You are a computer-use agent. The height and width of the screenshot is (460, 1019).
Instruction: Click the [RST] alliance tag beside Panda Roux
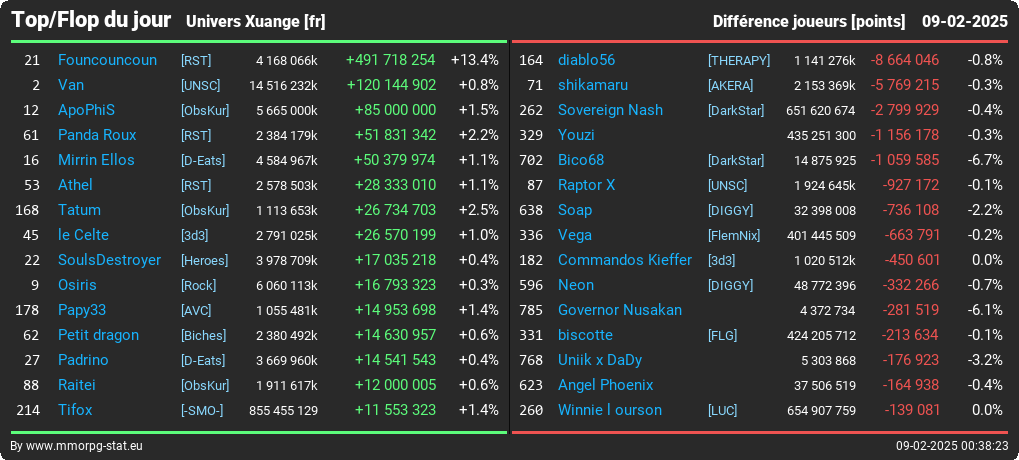pos(196,135)
